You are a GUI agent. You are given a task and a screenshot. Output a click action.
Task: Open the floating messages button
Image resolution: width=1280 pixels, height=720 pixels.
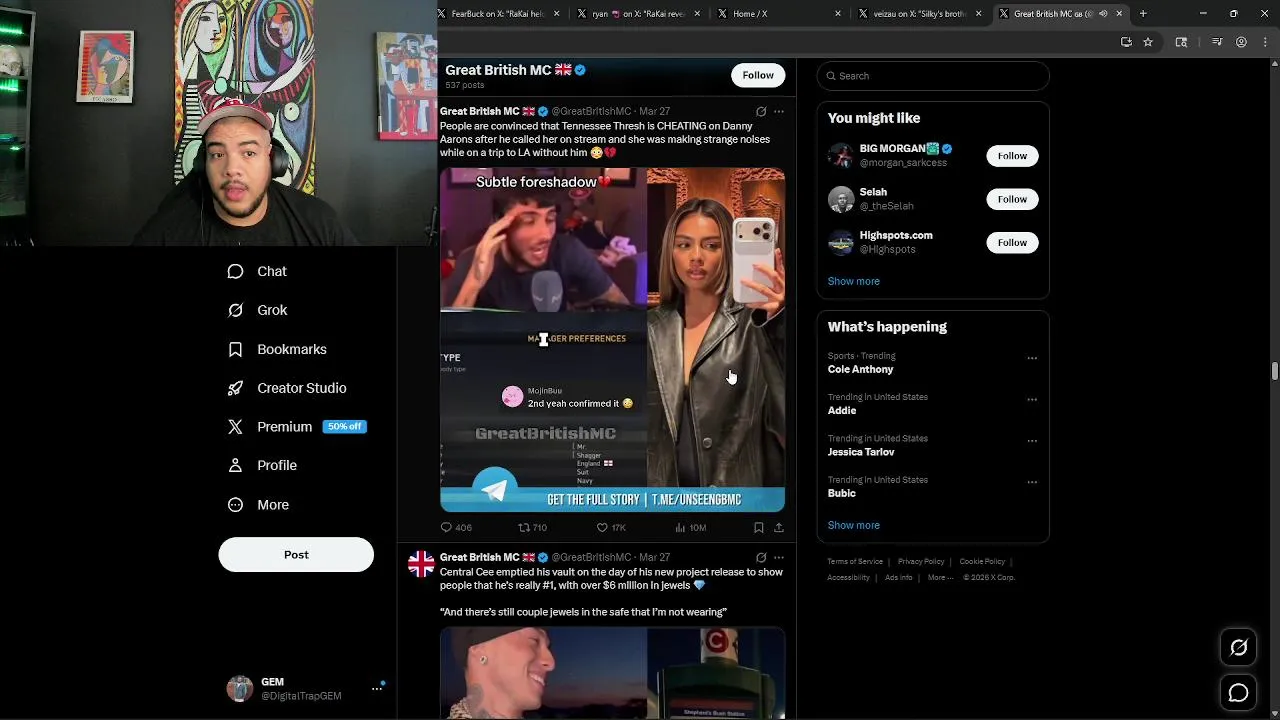click(x=1238, y=693)
